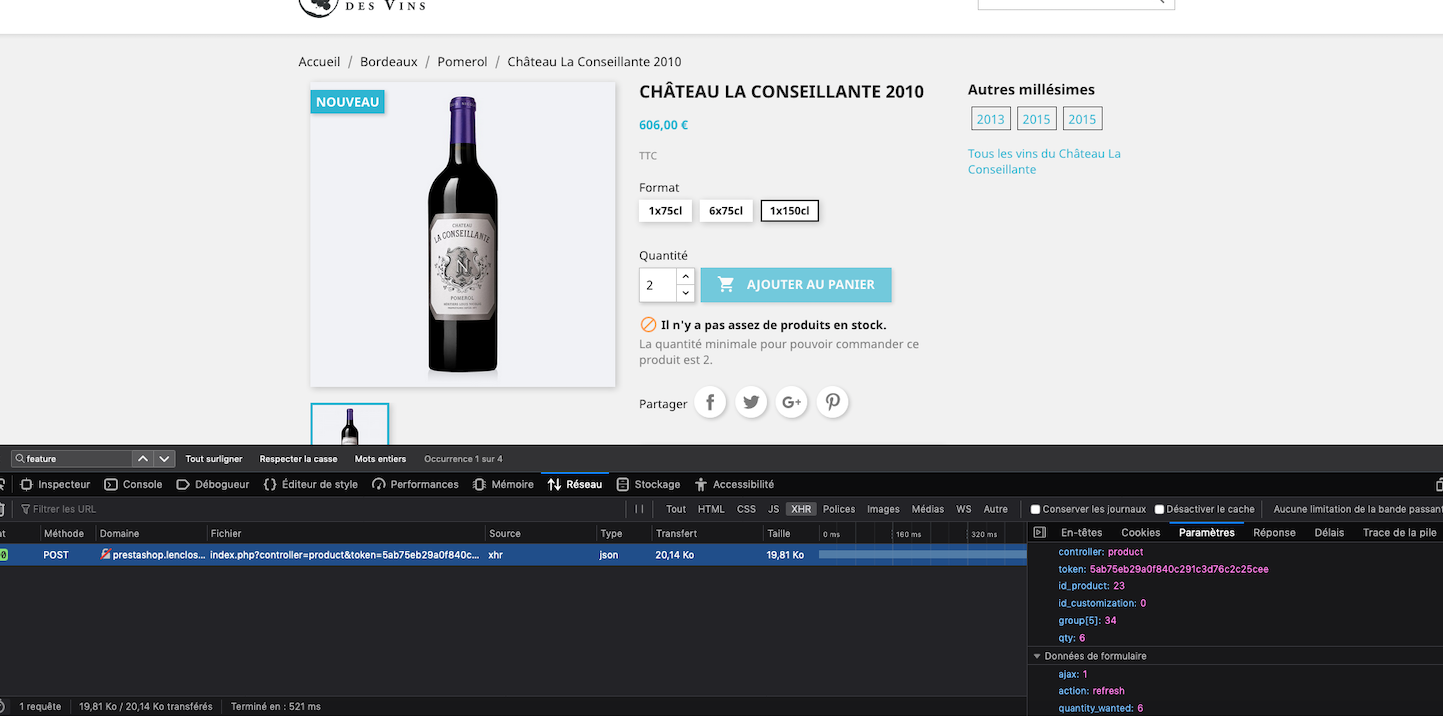1443x716 pixels.
Task: Toggle Tout surligner search option
Action: tap(214, 459)
